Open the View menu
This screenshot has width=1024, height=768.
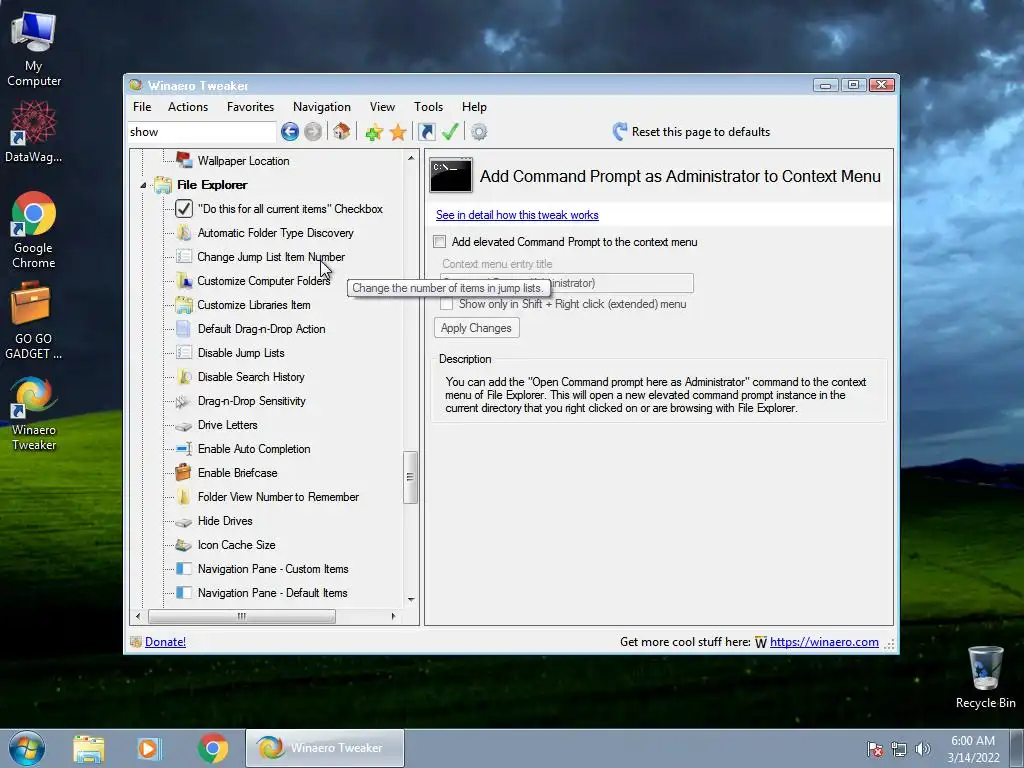[x=382, y=106]
